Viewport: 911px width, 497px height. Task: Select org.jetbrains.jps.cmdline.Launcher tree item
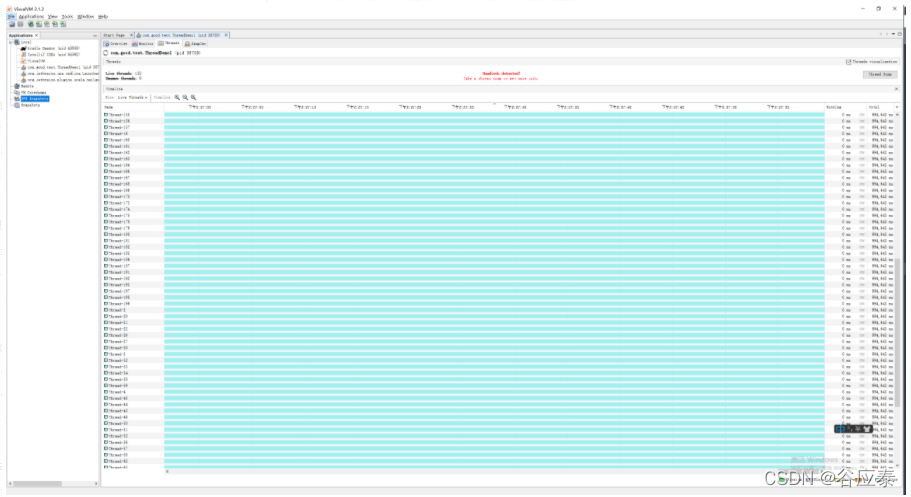click(60, 74)
